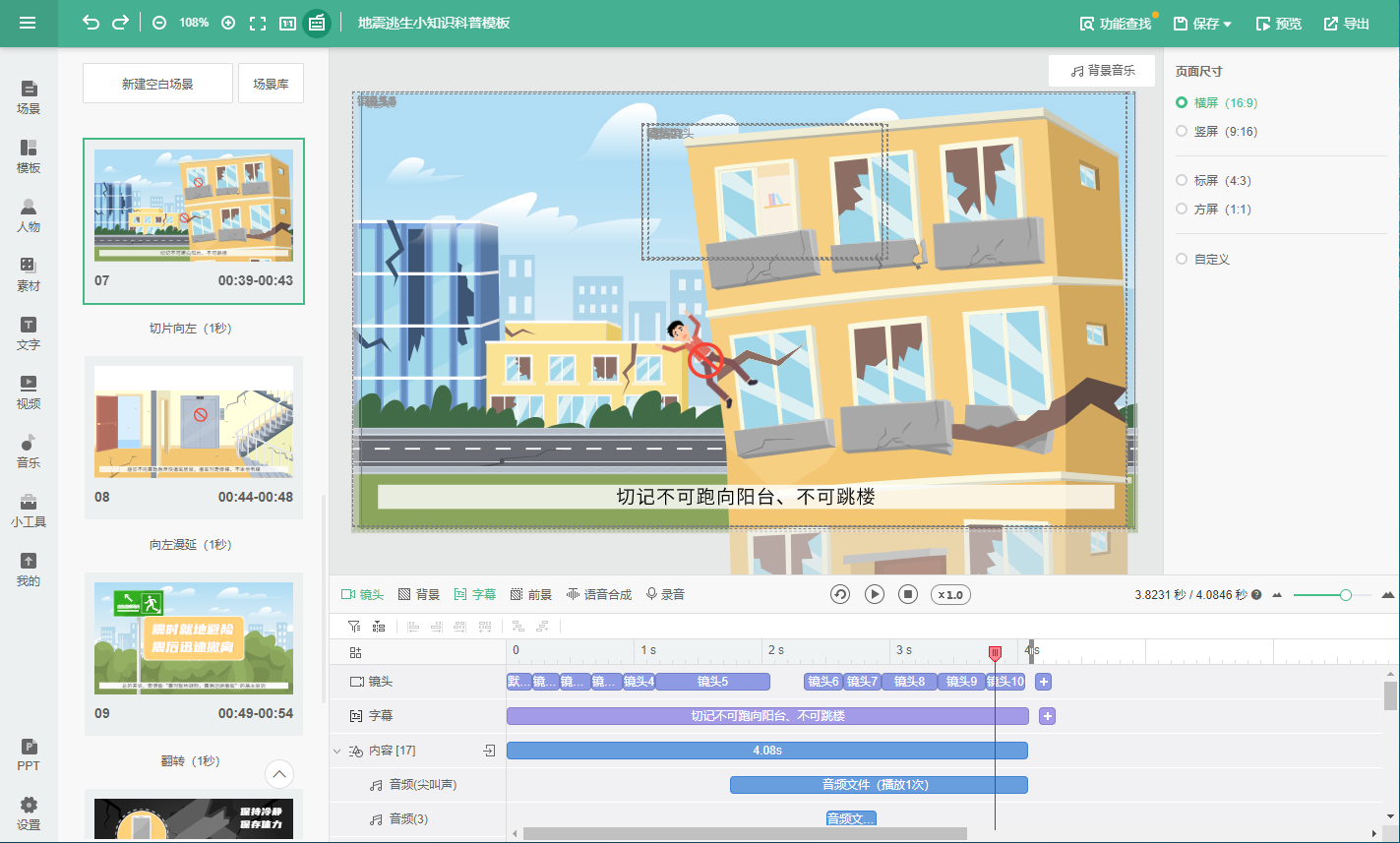Open help for total duration
Image resolution: width=1400 pixels, height=843 pixels.
pyautogui.click(x=1256, y=595)
